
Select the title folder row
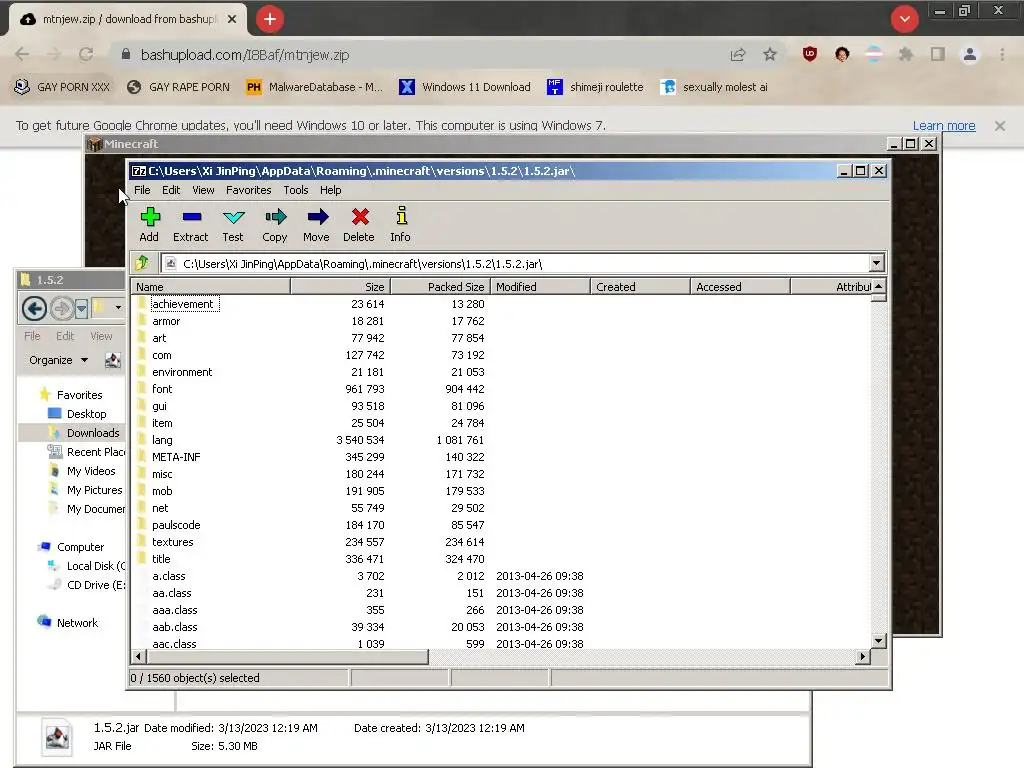click(501, 558)
